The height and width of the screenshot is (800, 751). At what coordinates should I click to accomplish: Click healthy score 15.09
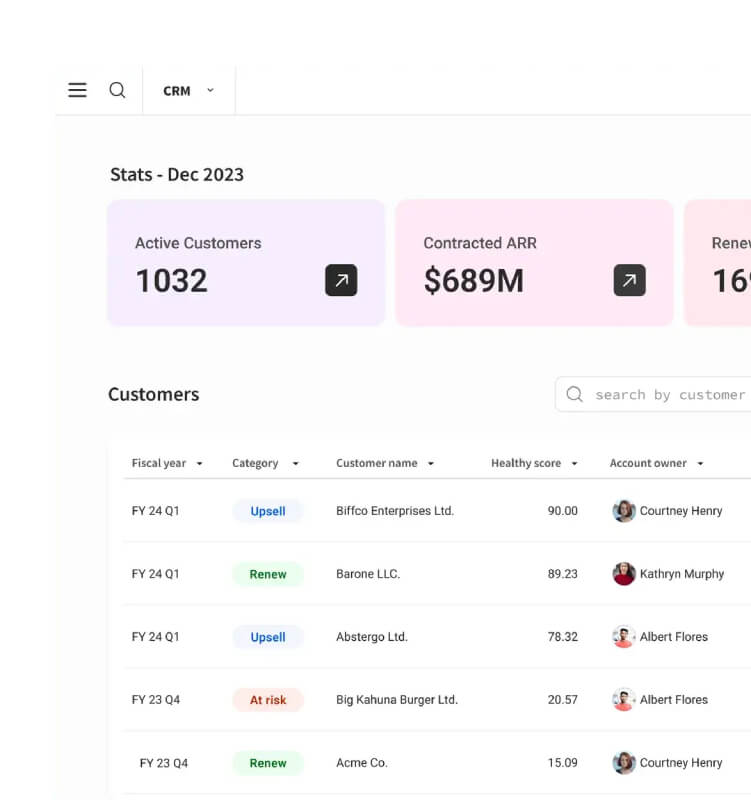563,763
